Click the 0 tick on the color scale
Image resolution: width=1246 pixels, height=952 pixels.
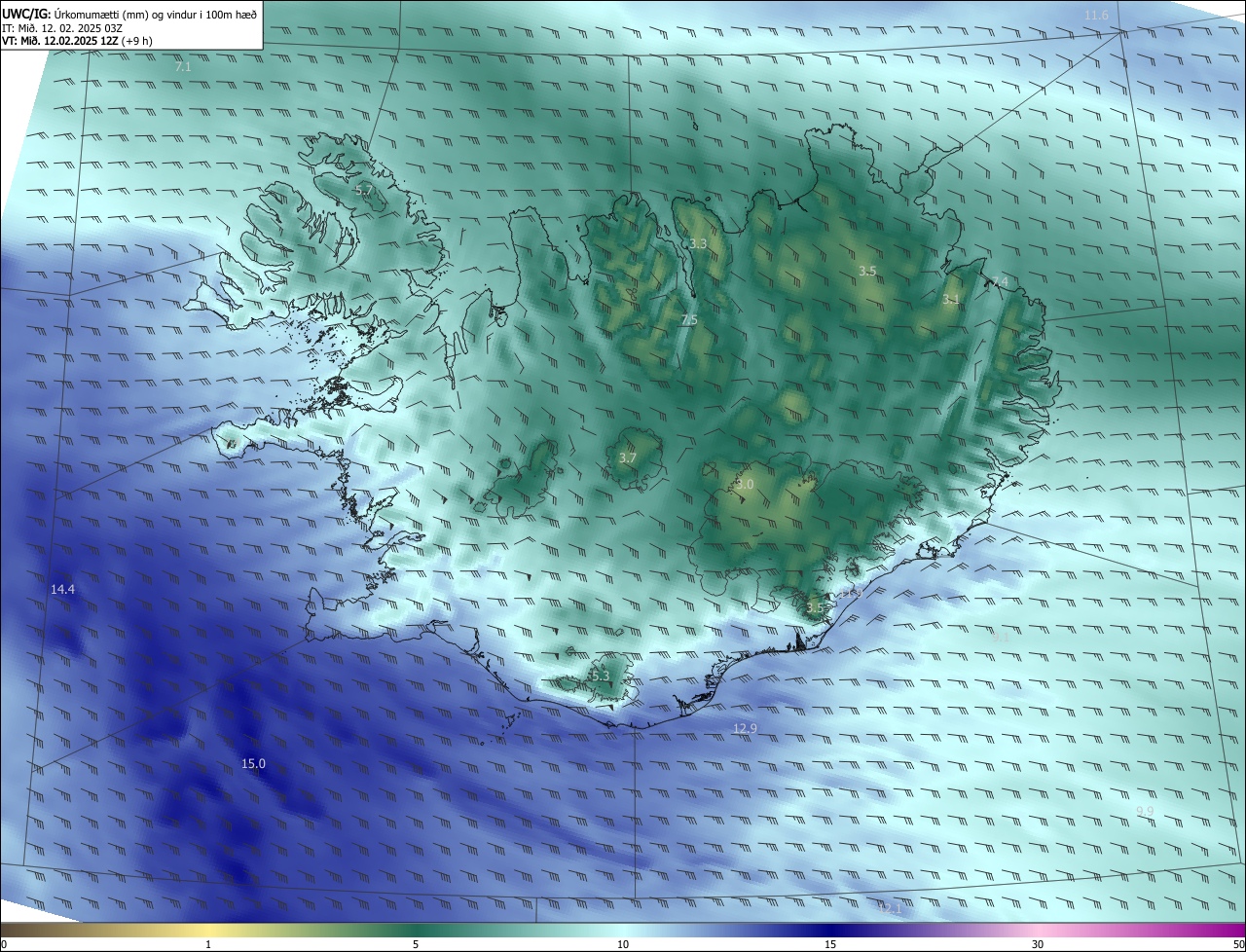pos(4,944)
